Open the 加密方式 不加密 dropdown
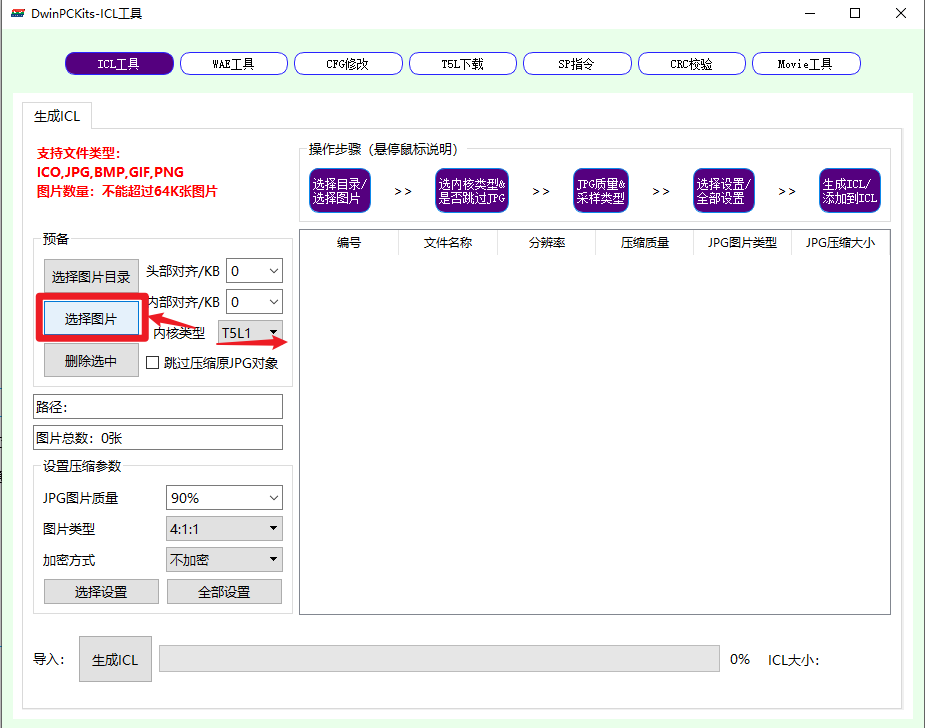Viewport: 925px width, 728px height. click(x=224, y=559)
